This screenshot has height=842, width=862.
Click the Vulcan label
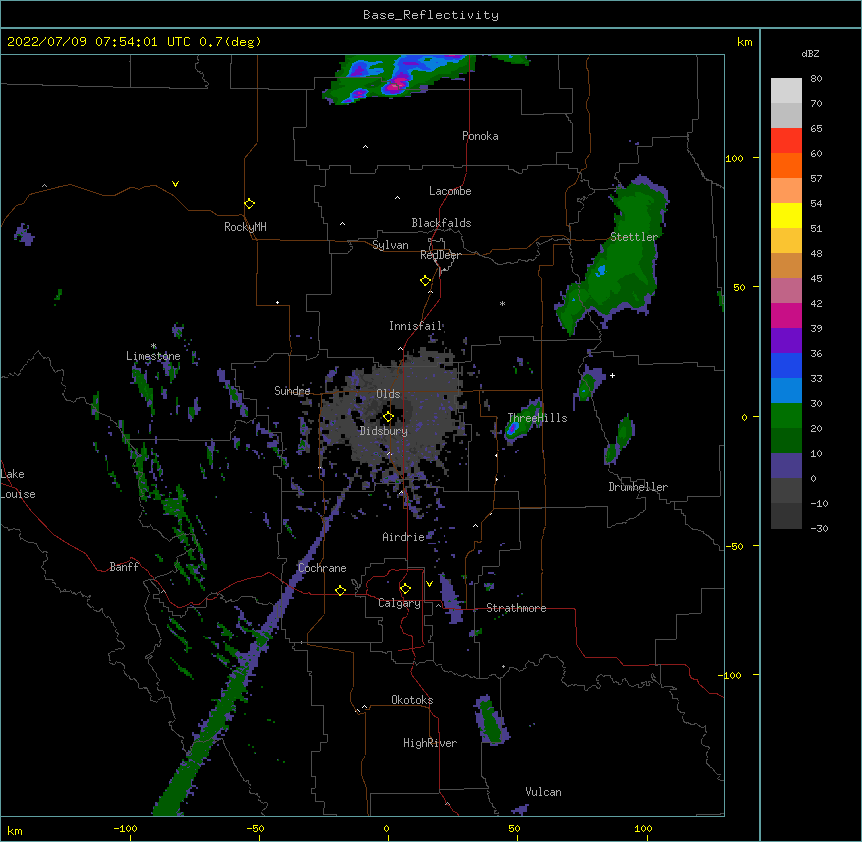543,792
